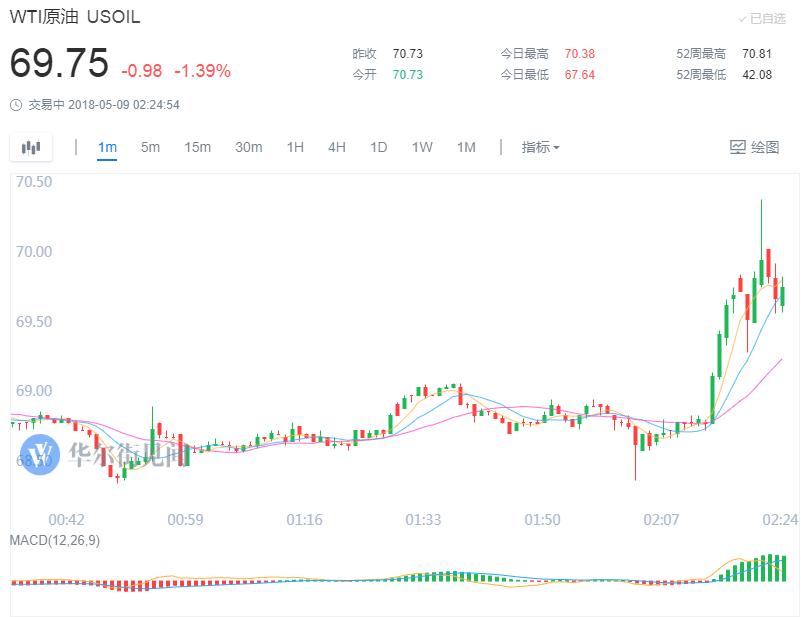Image resolution: width=801 pixels, height=617 pixels.
Task: Switch to the 5m timeframe
Action: (x=150, y=148)
